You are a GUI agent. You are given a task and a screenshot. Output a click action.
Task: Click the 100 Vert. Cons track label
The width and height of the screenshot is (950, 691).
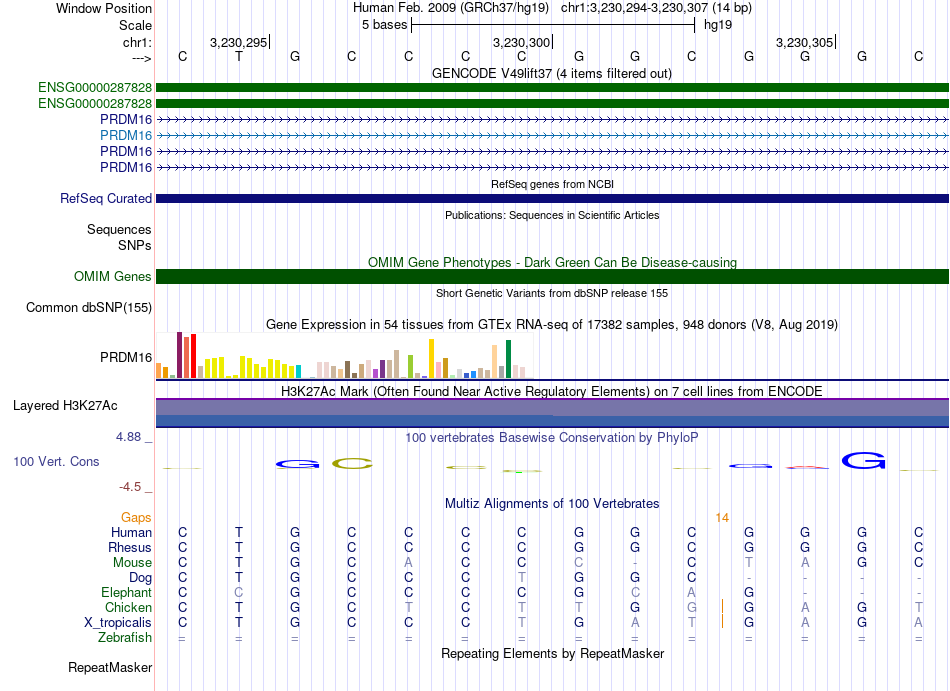[x=56, y=461]
